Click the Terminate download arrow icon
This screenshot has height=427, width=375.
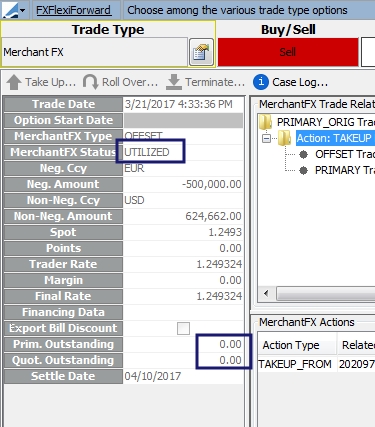click(x=174, y=82)
